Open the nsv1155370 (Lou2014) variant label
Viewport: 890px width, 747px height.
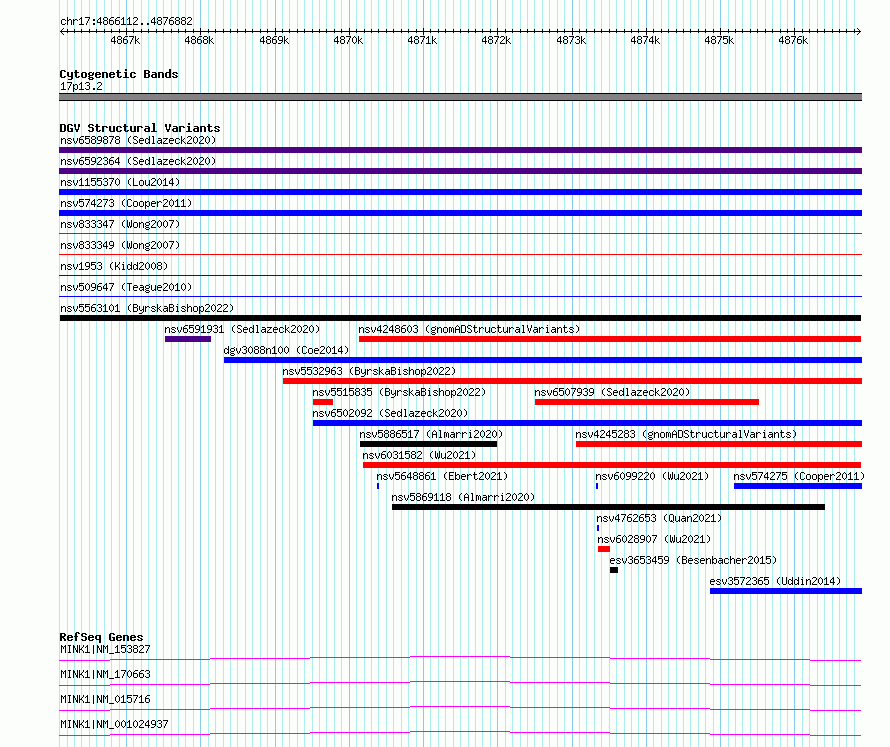click(x=120, y=182)
